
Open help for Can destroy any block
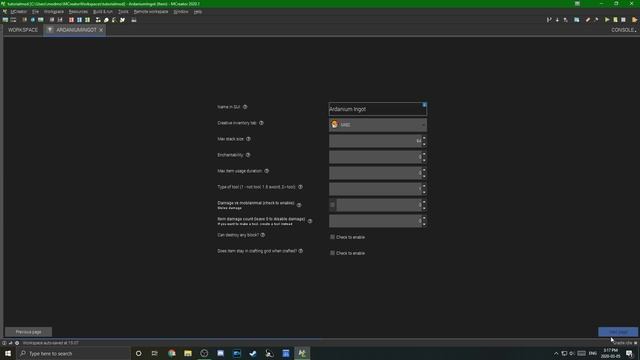click(263, 235)
